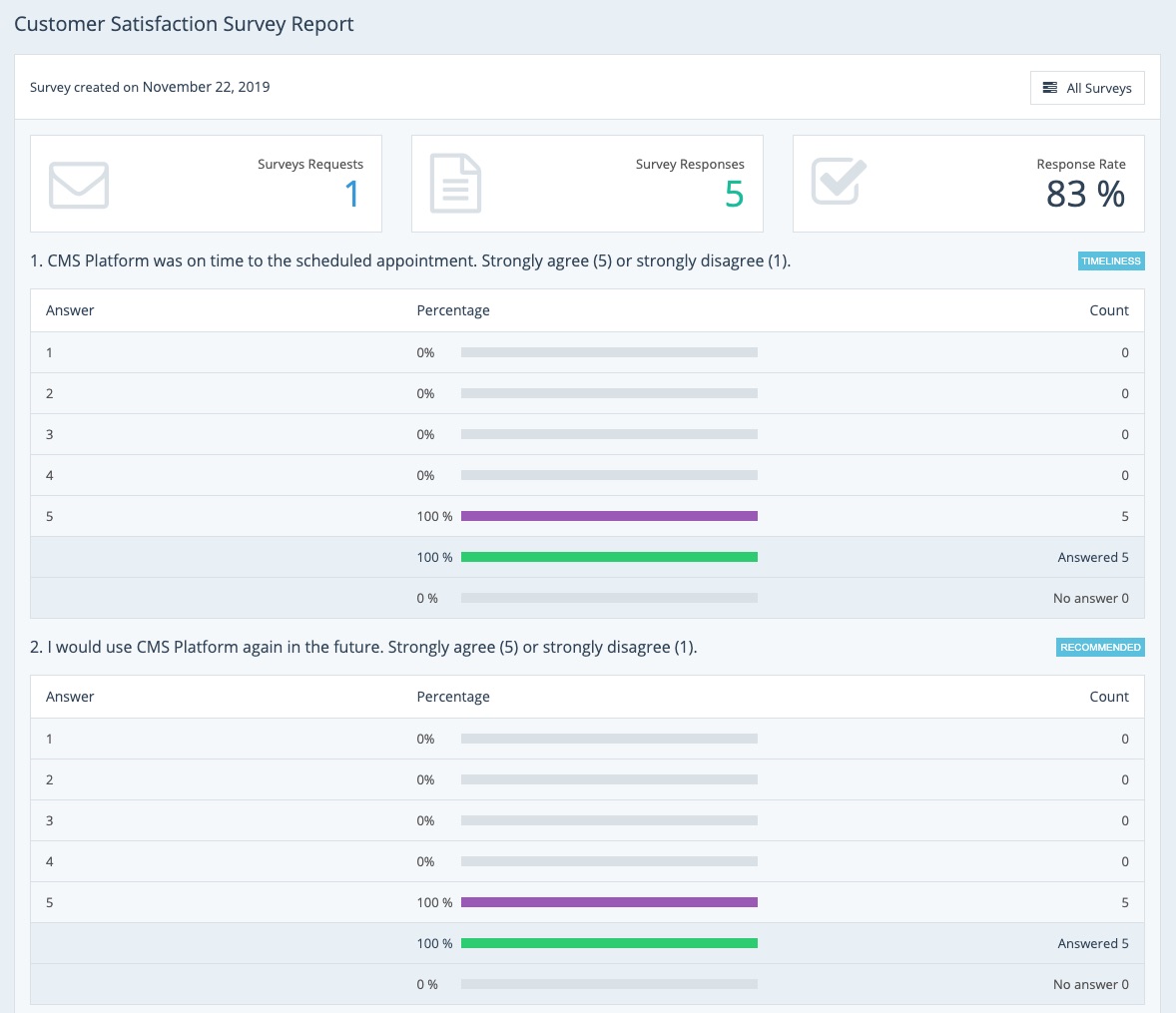Click the No answer 0 label in question 1

pyautogui.click(x=1090, y=599)
